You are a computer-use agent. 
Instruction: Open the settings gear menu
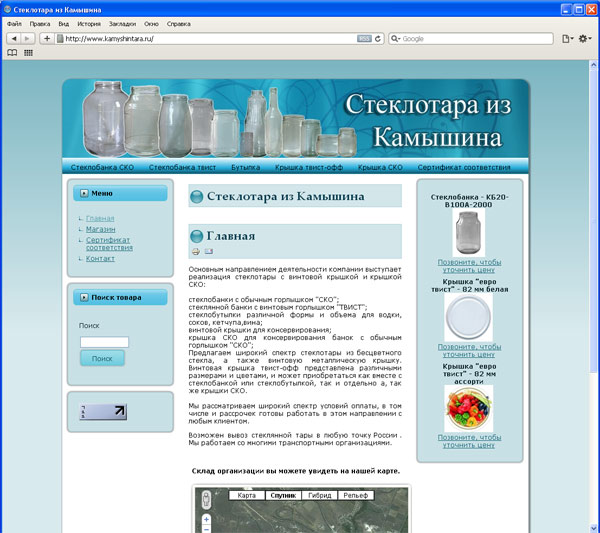pyautogui.click(x=585, y=39)
